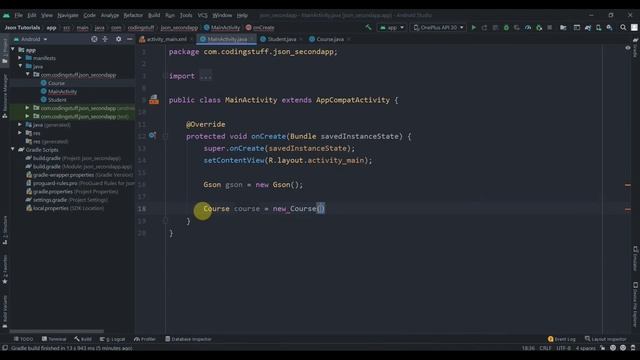Viewport: 640px width, 360px height.
Task: Click the Project panel horizontal scrollbar
Action: point(57,331)
